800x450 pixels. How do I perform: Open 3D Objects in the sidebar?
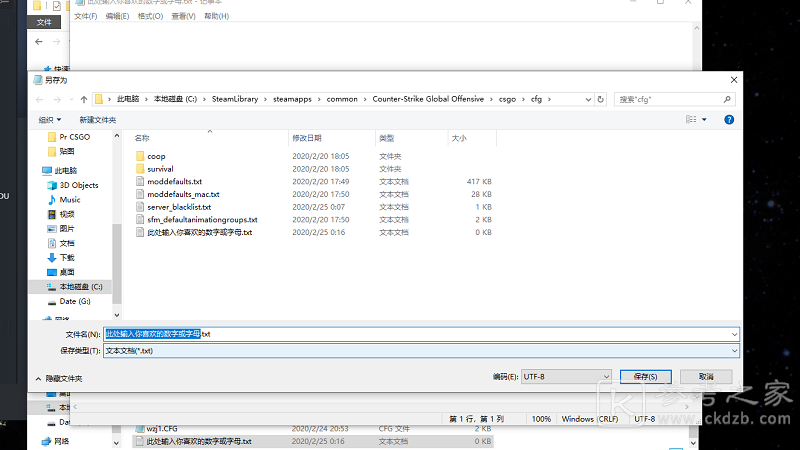[x=78, y=185]
